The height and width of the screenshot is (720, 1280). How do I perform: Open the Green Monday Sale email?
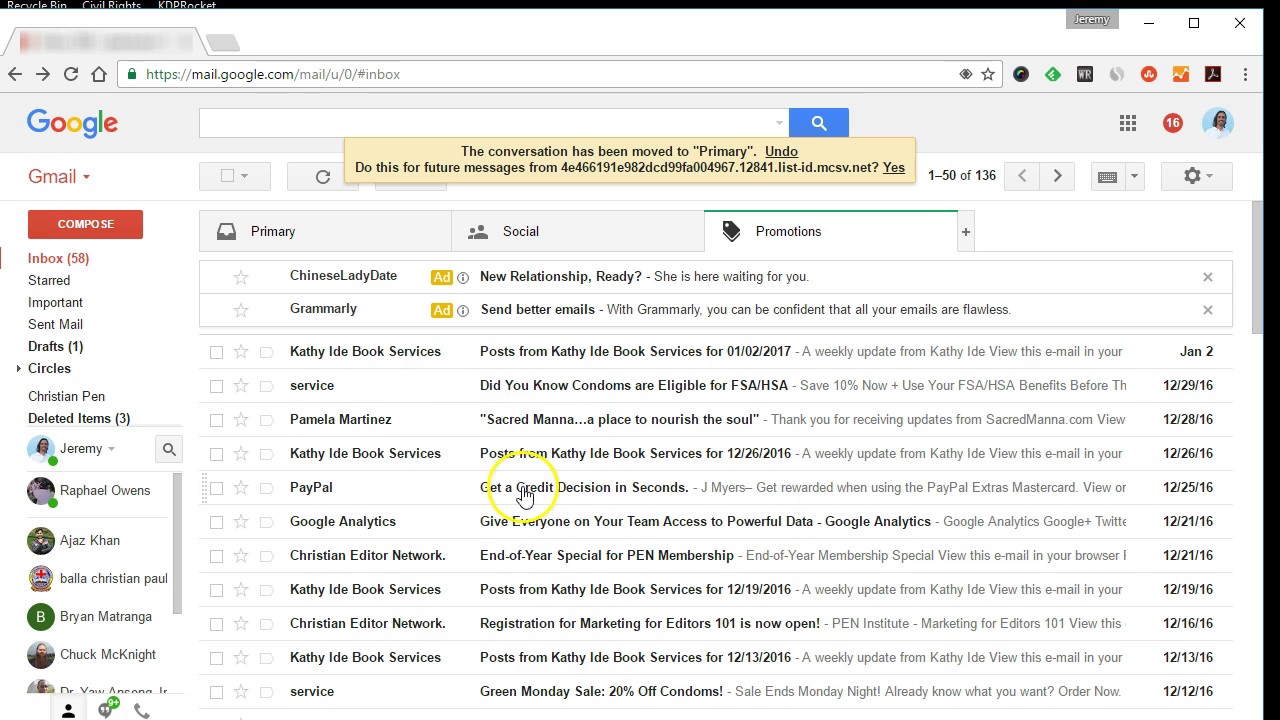(x=715, y=692)
